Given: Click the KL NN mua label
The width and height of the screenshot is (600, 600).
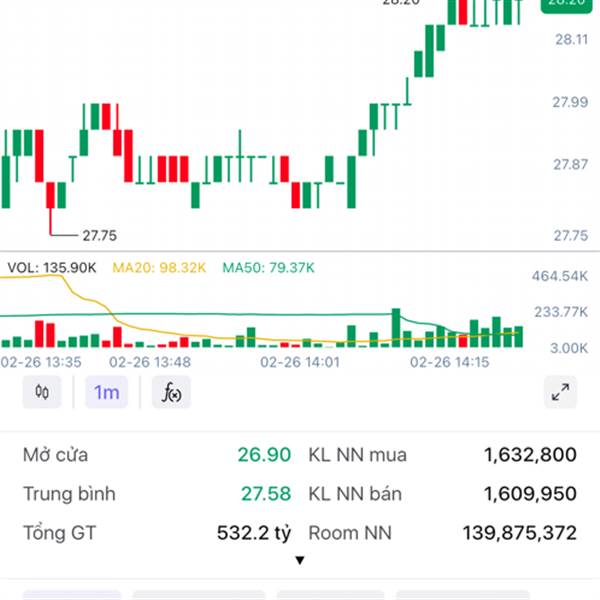Looking at the screenshot, I should pyautogui.click(x=357, y=455).
